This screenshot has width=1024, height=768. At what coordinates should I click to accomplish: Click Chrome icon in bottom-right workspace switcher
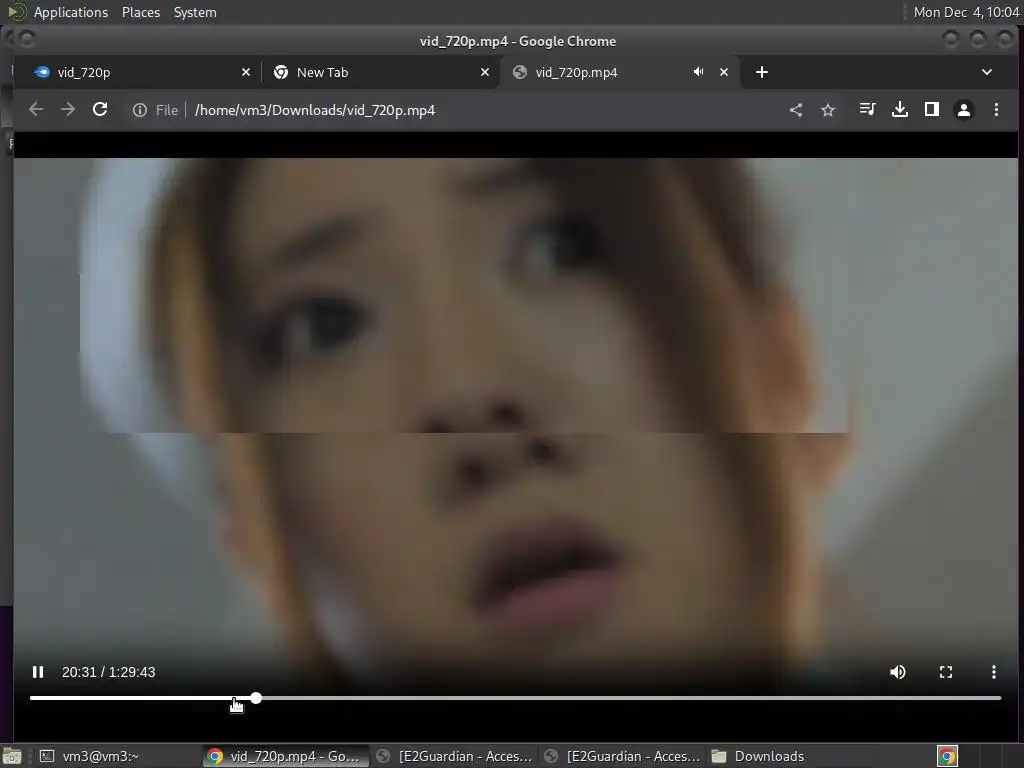[x=947, y=756]
